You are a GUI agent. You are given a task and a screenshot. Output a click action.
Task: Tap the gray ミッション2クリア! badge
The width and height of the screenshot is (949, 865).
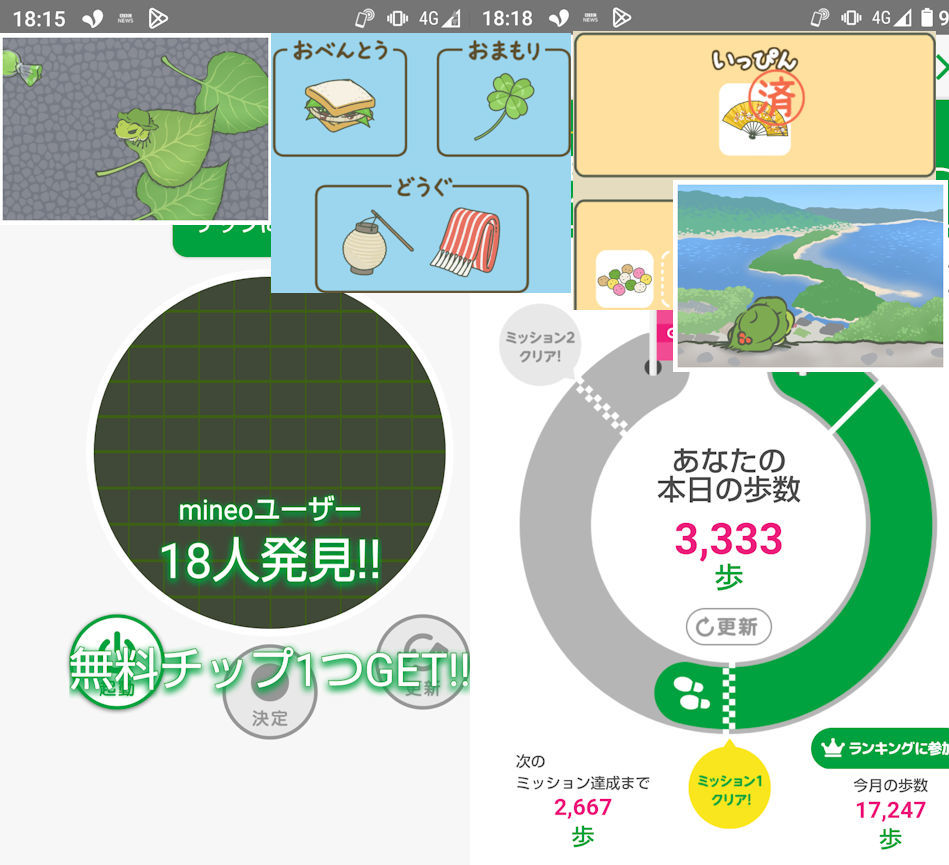(538, 345)
